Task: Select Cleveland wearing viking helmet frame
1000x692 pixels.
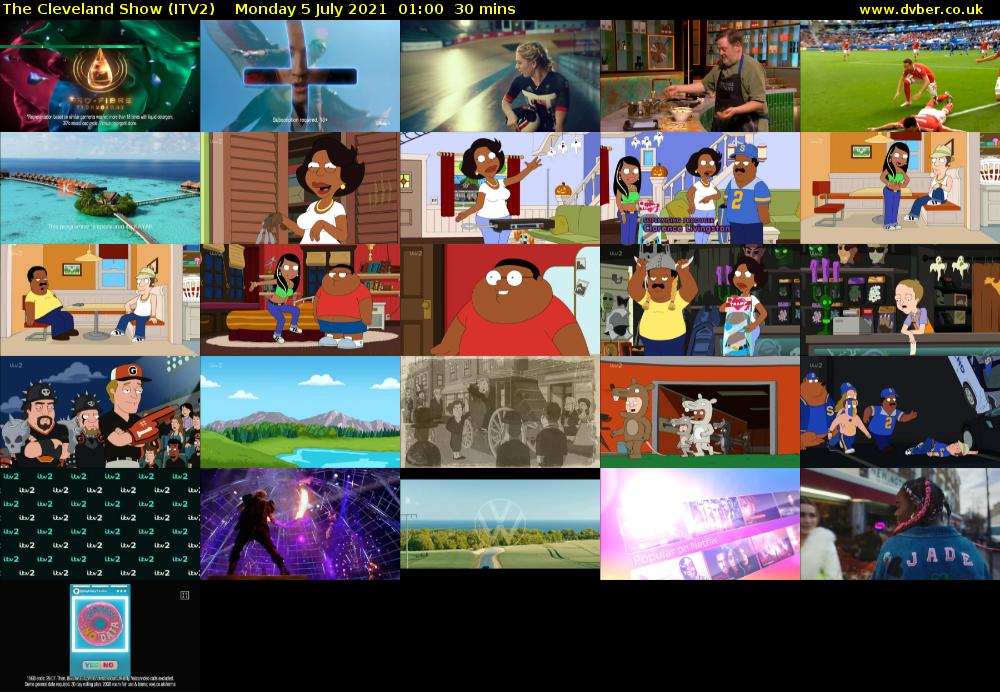Action: click(700, 300)
